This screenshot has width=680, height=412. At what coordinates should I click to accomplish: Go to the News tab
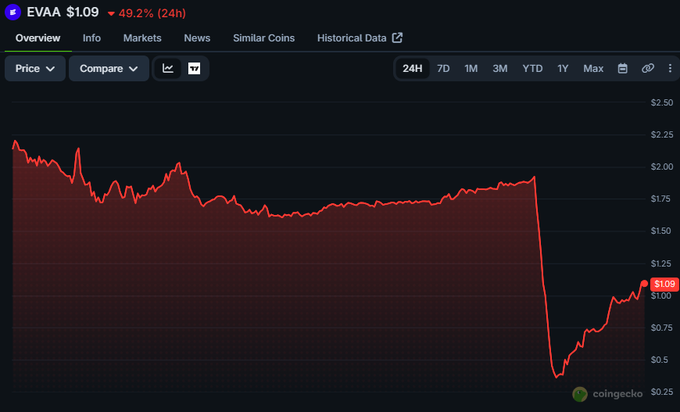click(197, 38)
